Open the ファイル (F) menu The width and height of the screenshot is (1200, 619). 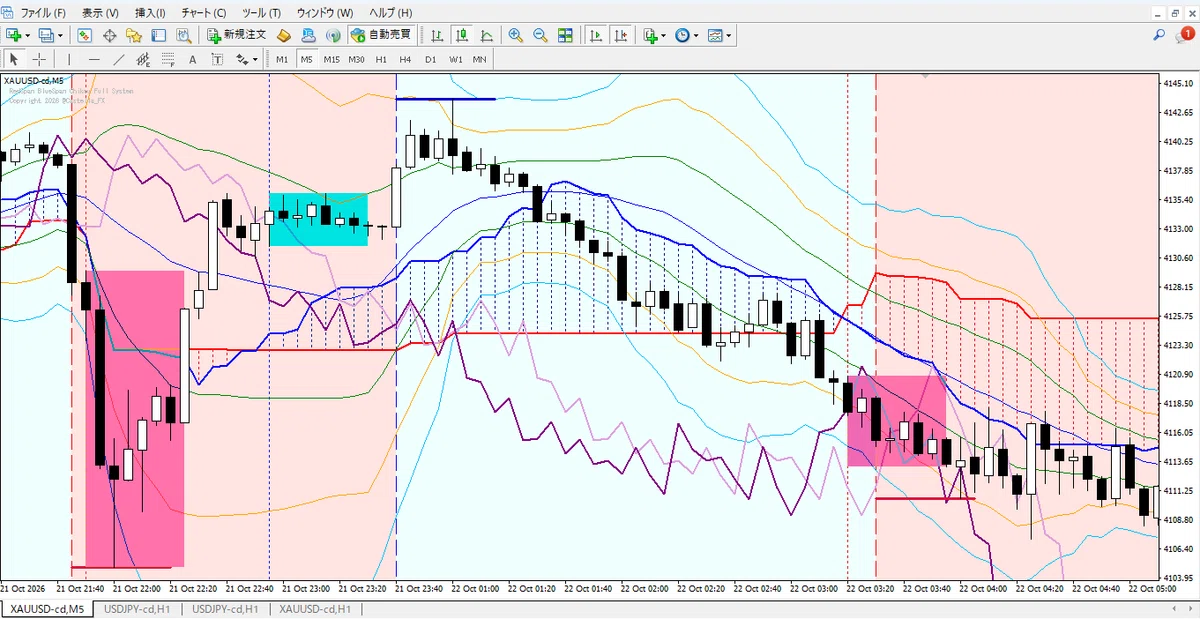[44, 12]
